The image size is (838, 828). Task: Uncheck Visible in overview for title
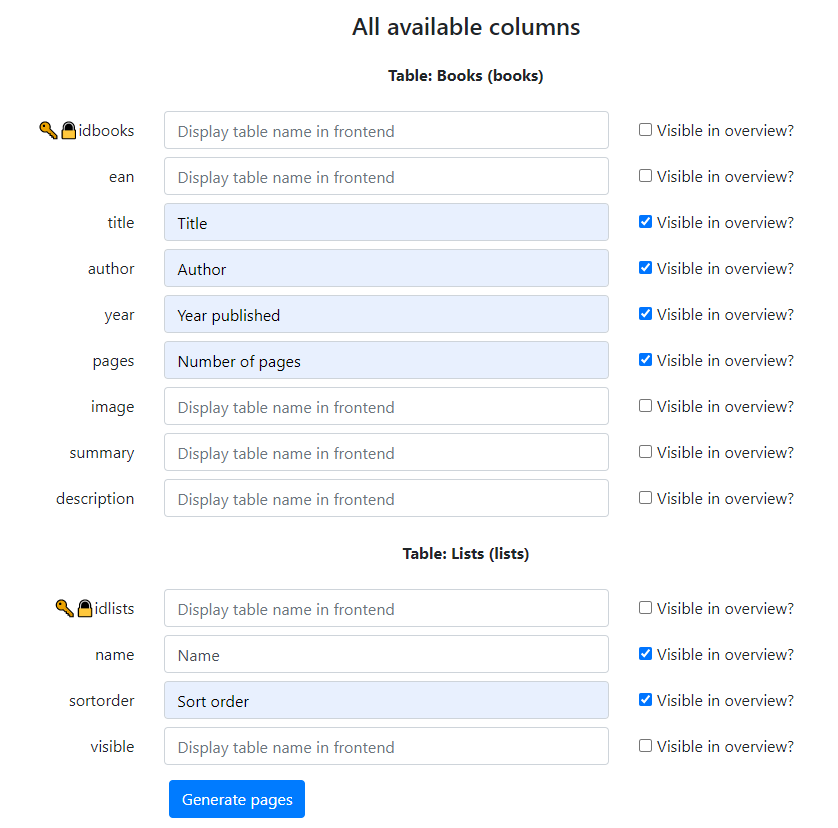[645, 222]
